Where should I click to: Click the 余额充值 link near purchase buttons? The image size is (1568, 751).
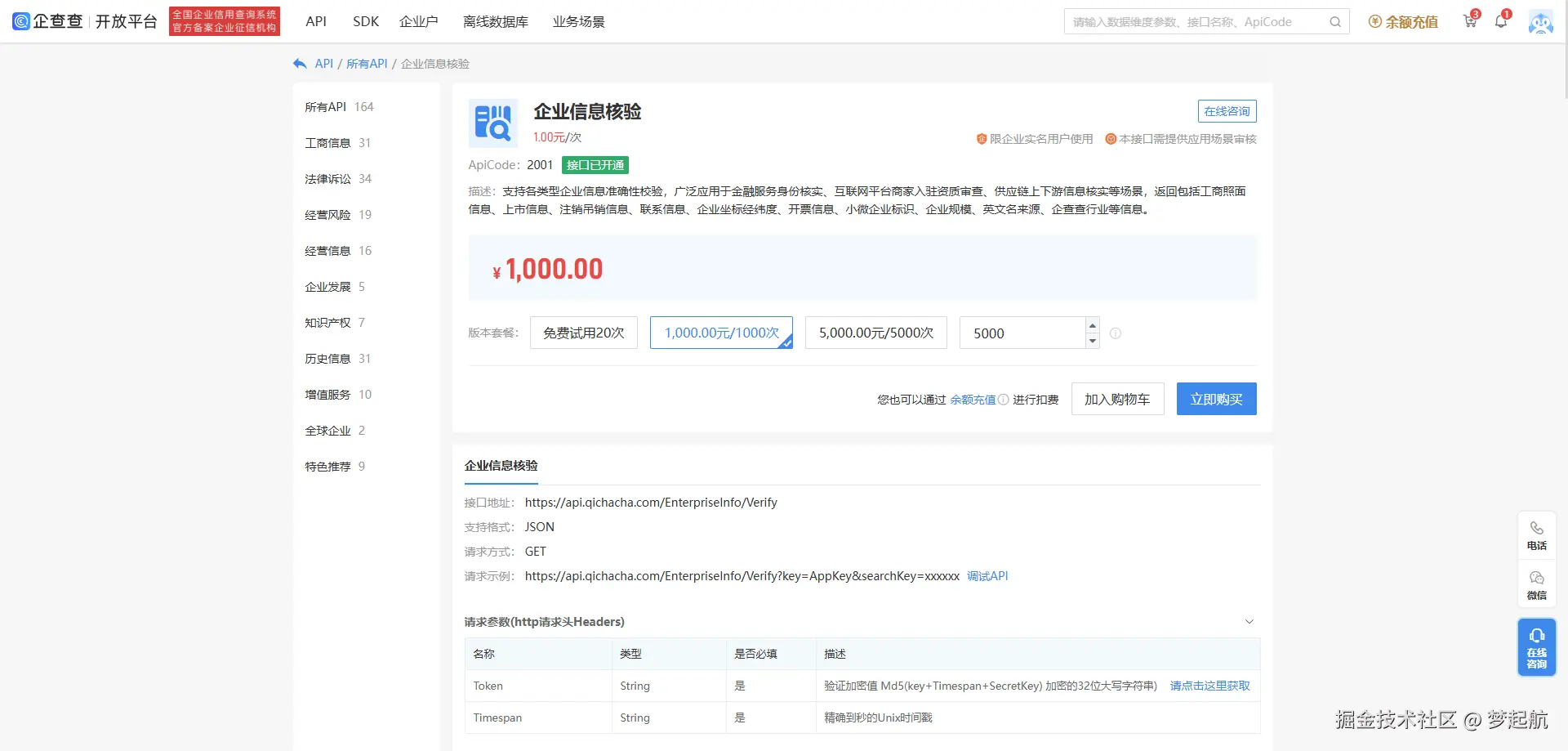point(973,400)
